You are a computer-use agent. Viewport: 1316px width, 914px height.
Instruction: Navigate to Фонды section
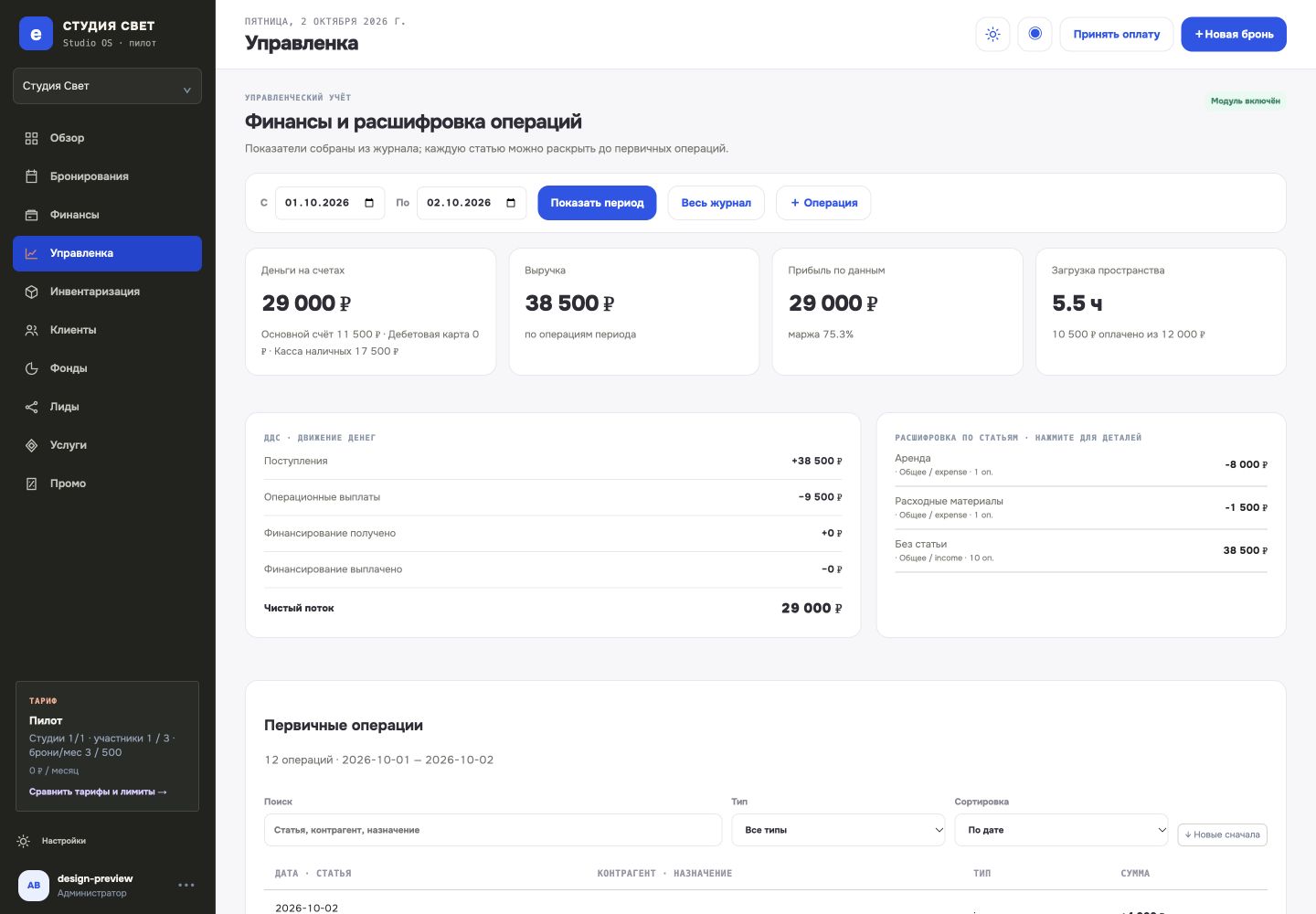coord(107,368)
